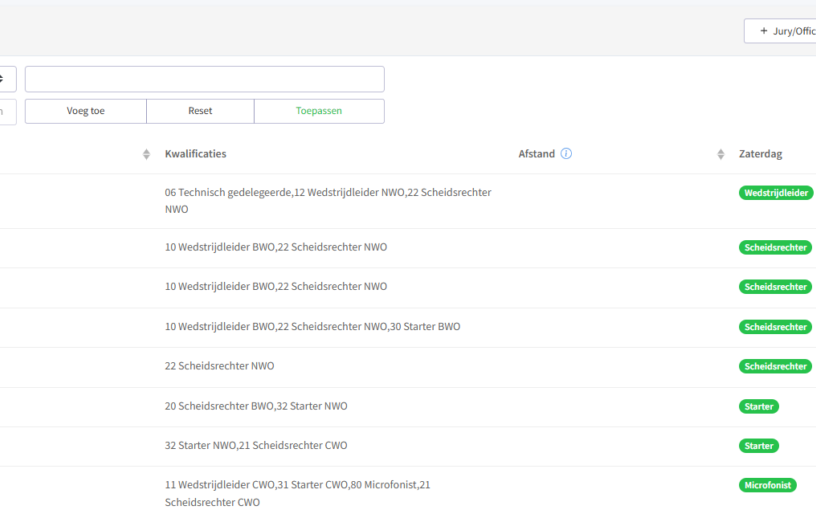Focus the empty filter text input field
The height and width of the screenshot is (510, 816).
204,79
